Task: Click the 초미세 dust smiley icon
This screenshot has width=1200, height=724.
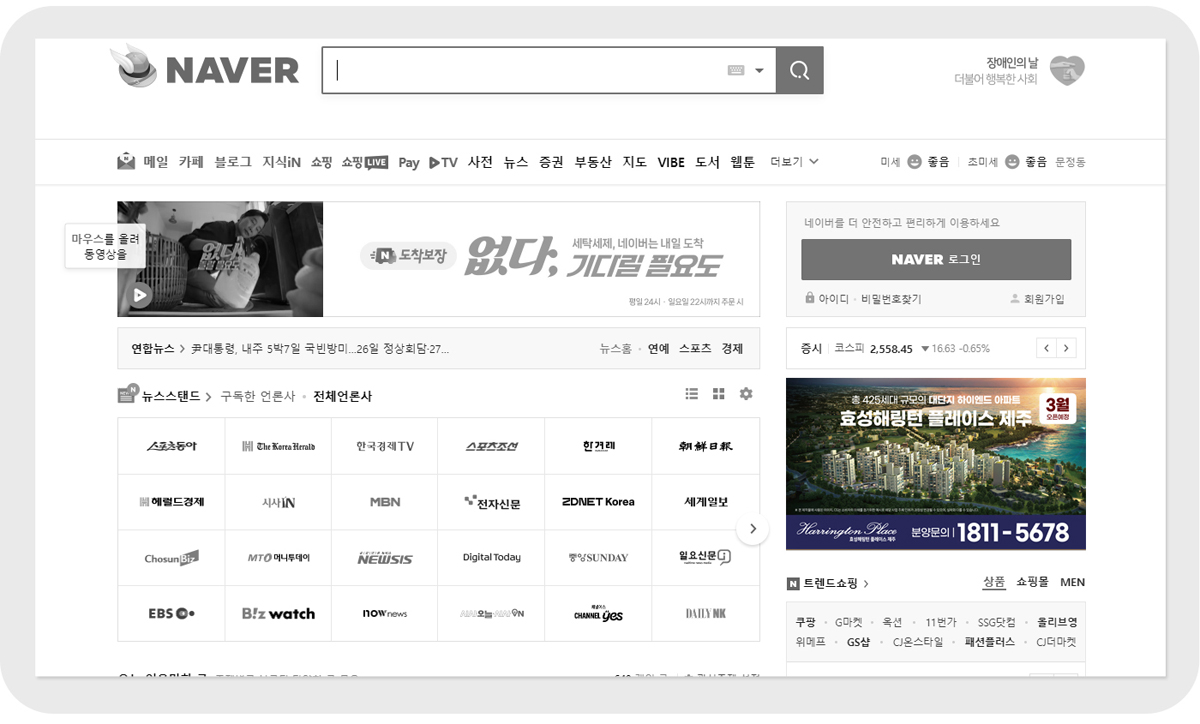Action: pos(1012,161)
